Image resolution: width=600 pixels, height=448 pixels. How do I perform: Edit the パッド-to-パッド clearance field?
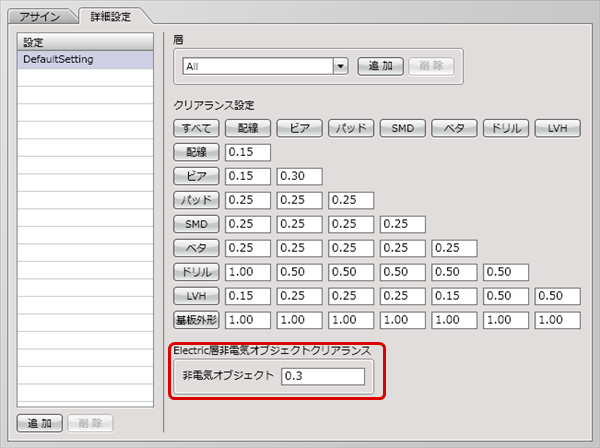click(x=351, y=200)
